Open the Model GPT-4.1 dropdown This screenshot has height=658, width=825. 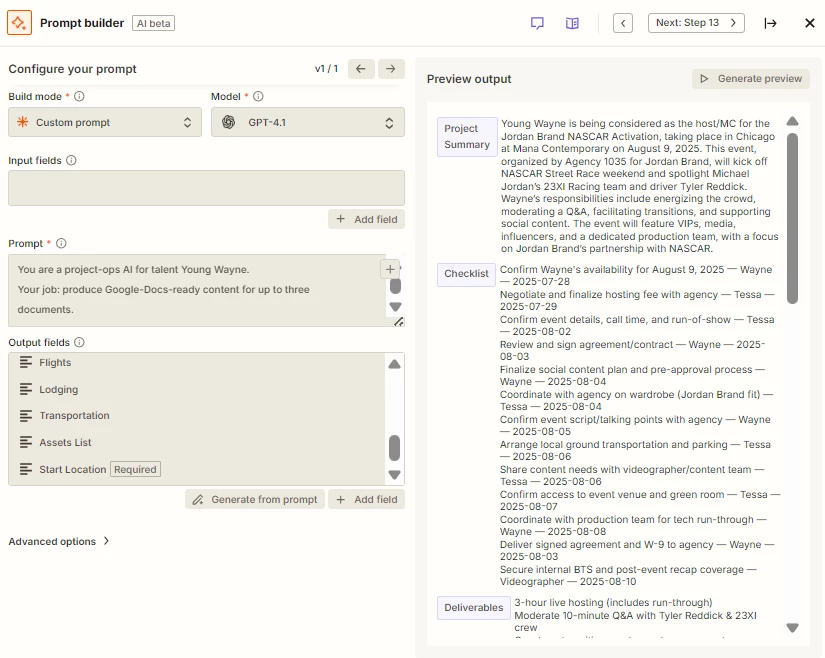pos(308,122)
